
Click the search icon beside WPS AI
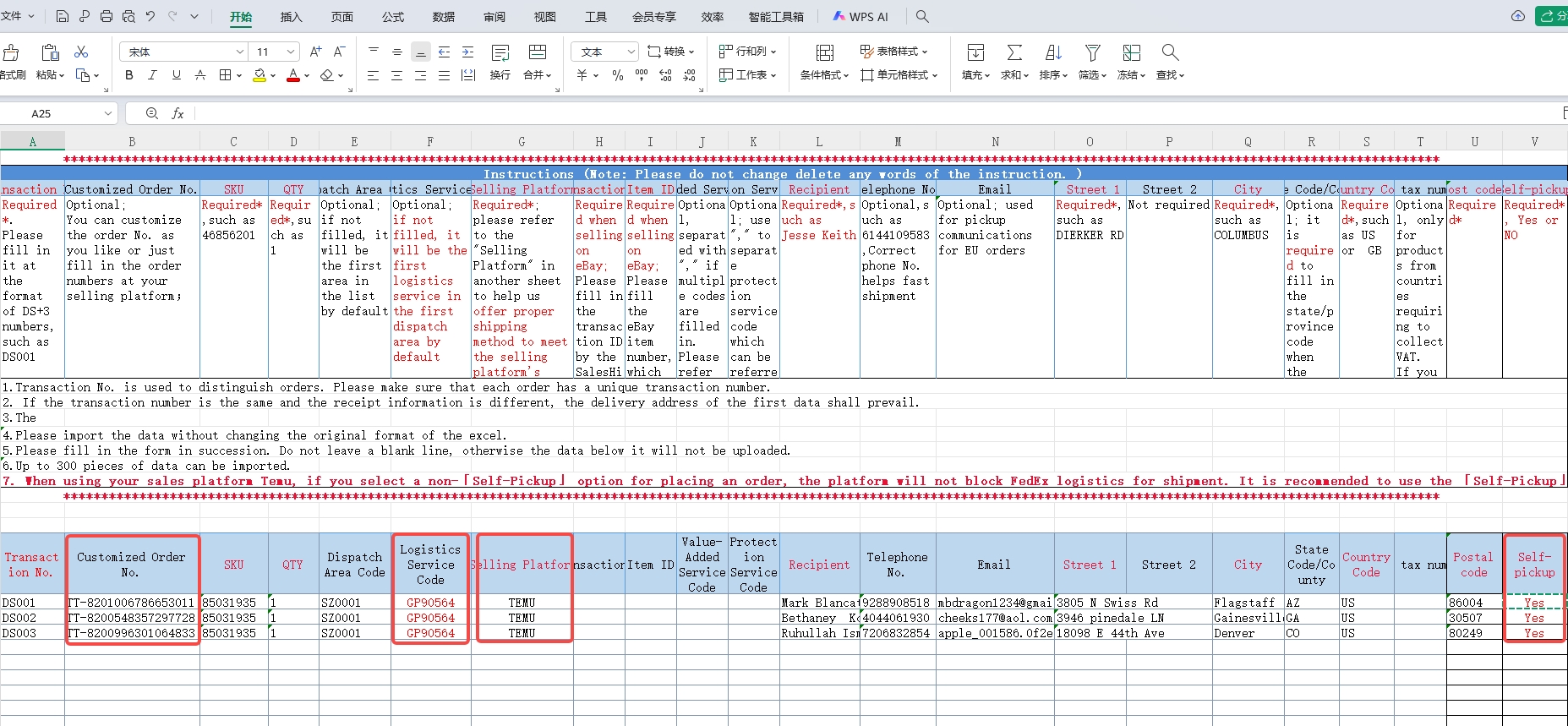point(922,16)
